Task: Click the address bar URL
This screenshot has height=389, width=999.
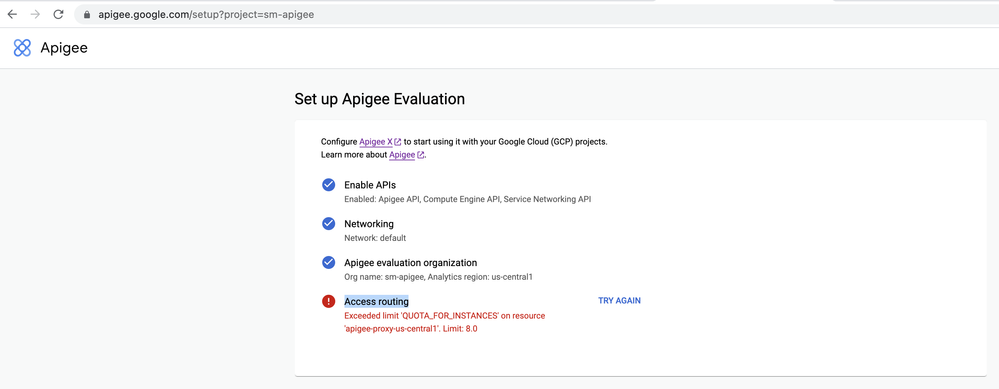Action: (x=206, y=15)
